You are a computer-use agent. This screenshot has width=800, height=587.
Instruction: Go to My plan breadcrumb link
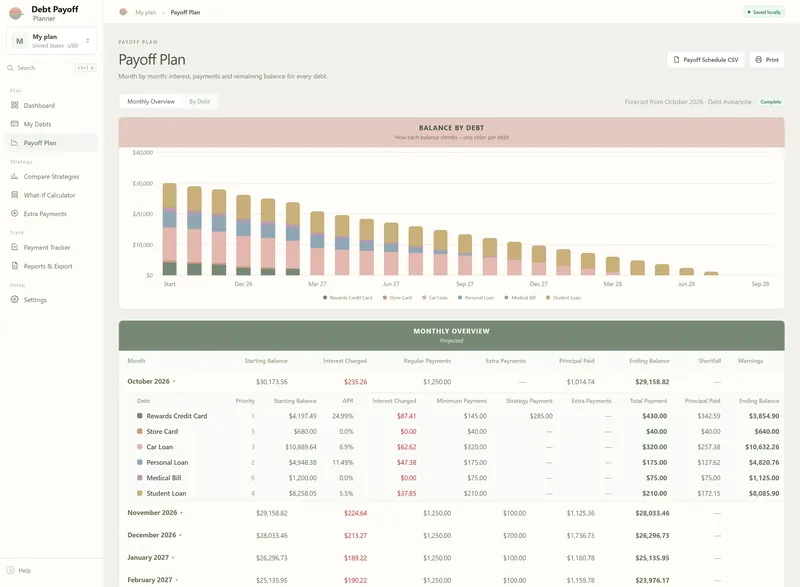pyautogui.click(x=145, y=12)
